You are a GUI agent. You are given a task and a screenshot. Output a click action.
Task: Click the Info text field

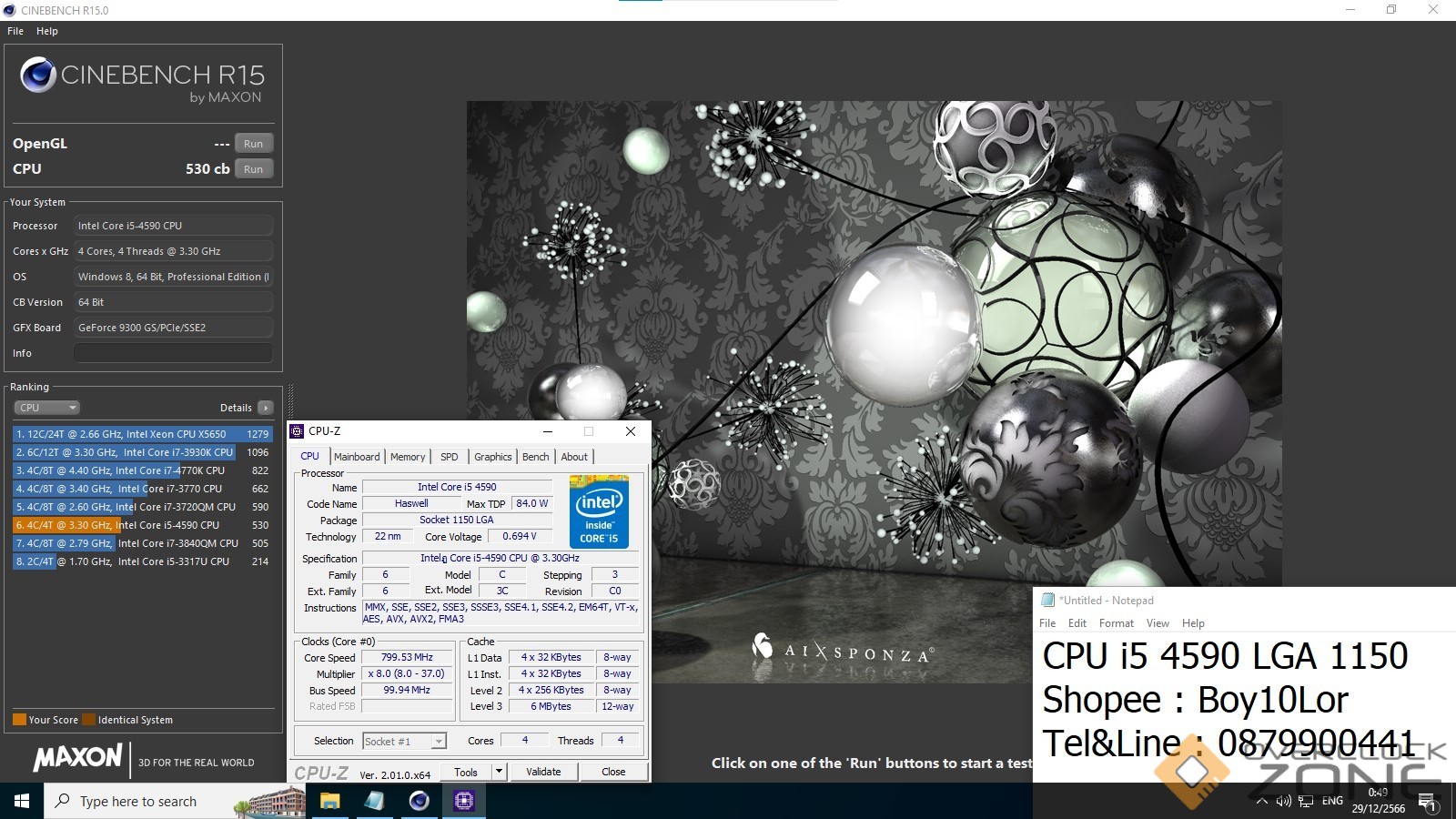[173, 353]
